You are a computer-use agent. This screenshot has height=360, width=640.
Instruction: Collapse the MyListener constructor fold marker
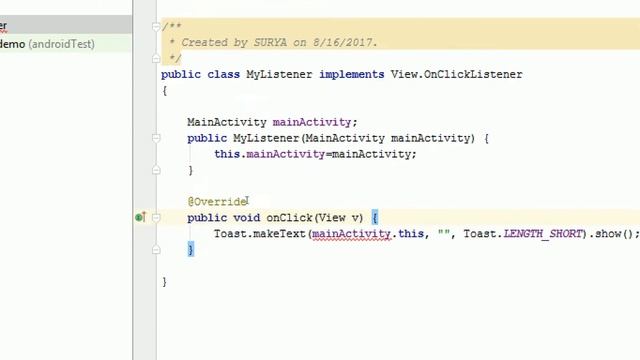[156, 138]
